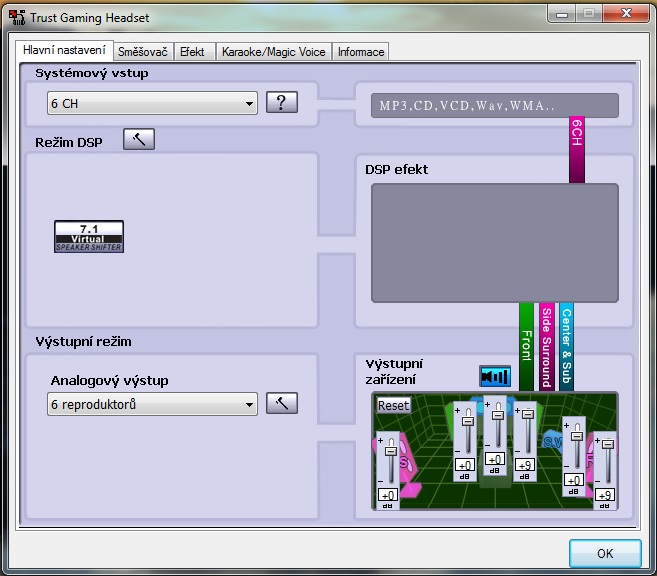Open DSP mode settings hammer icon
Viewport: 657px width, 576px height.
click(x=139, y=140)
